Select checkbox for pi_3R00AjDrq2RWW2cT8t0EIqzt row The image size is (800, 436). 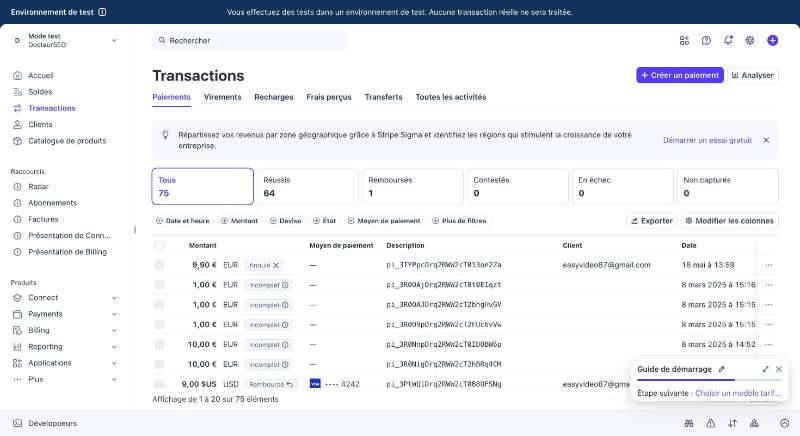point(159,285)
